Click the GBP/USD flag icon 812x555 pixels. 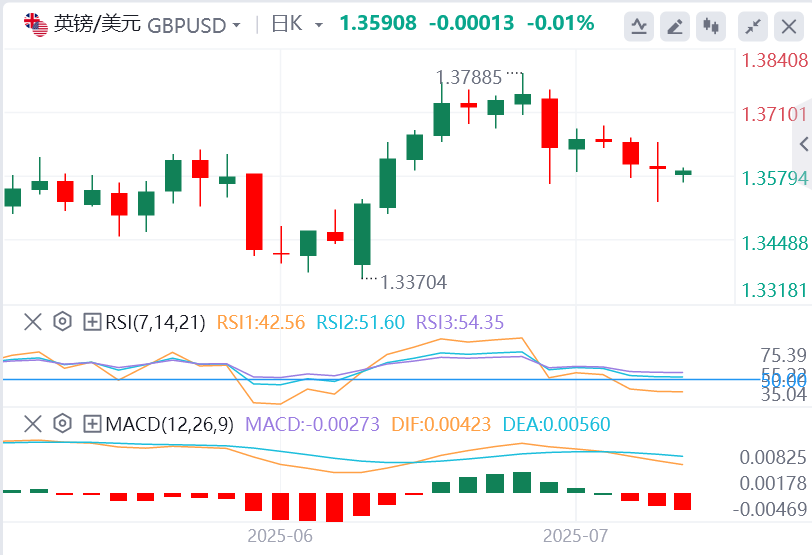pyautogui.click(x=36, y=24)
